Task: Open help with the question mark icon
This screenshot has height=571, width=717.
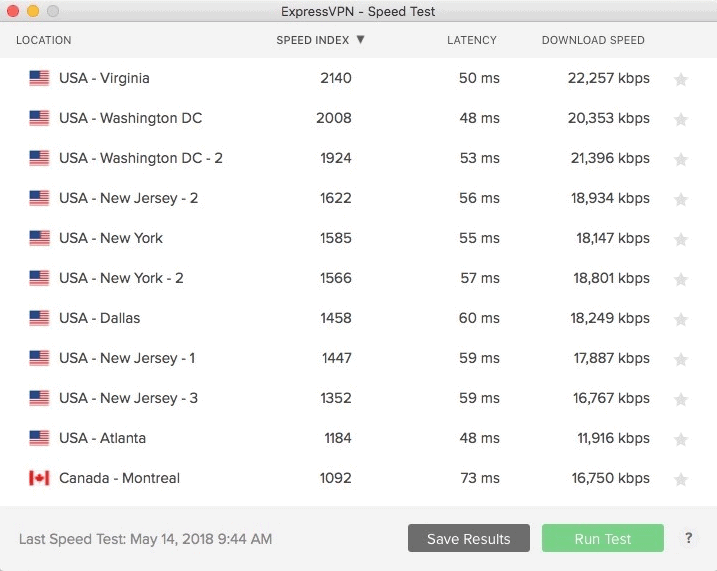Action: 689,538
